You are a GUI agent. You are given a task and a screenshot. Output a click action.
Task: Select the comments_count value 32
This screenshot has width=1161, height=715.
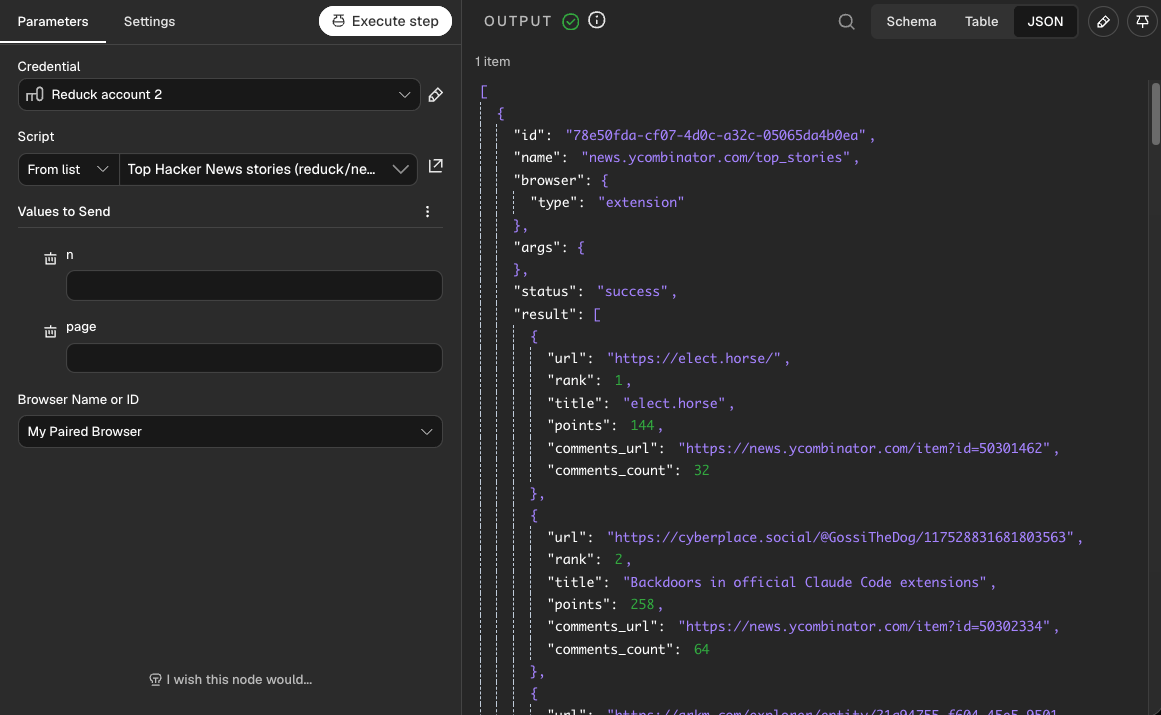coord(701,471)
